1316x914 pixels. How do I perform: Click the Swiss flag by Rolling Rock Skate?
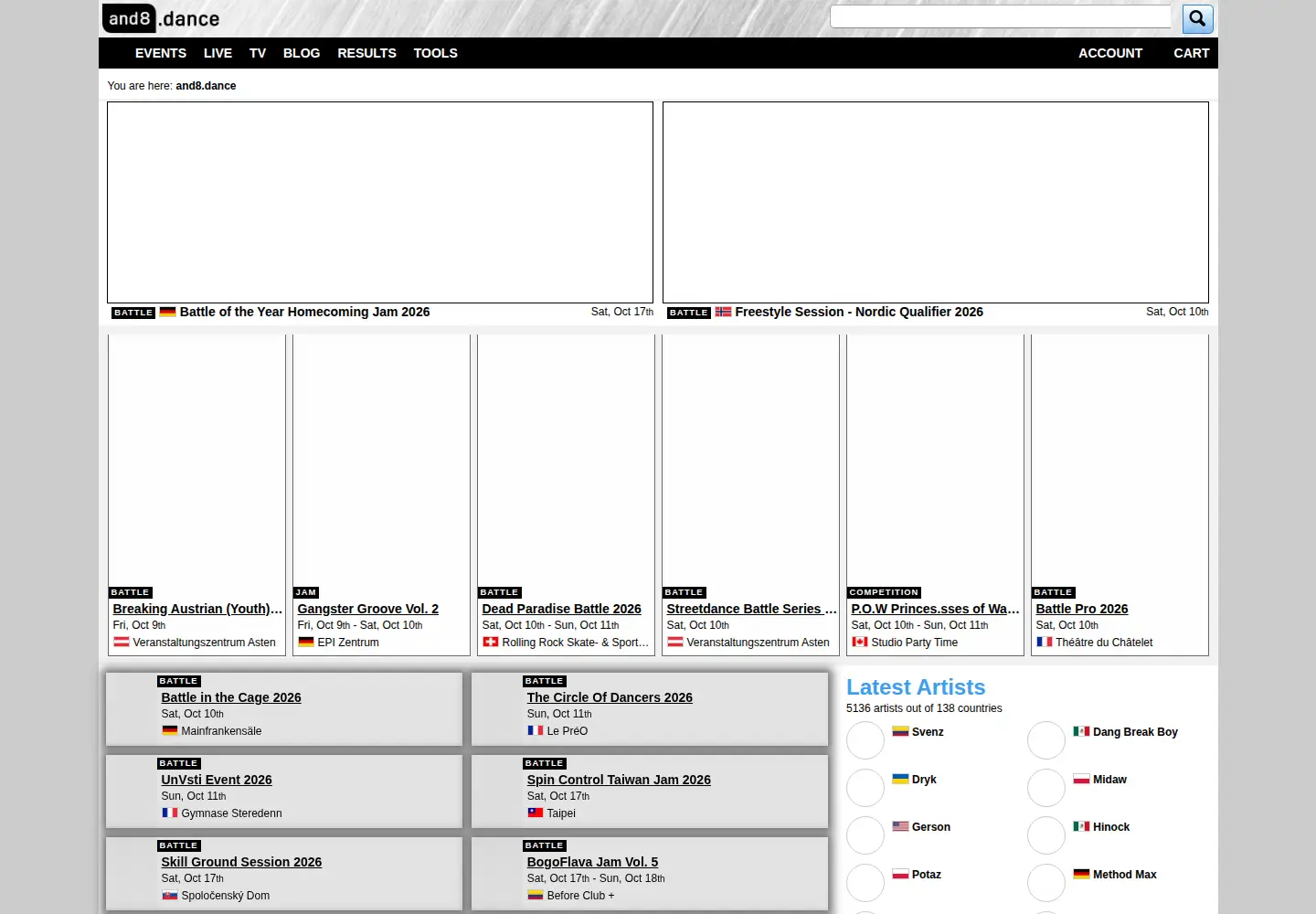click(x=490, y=642)
